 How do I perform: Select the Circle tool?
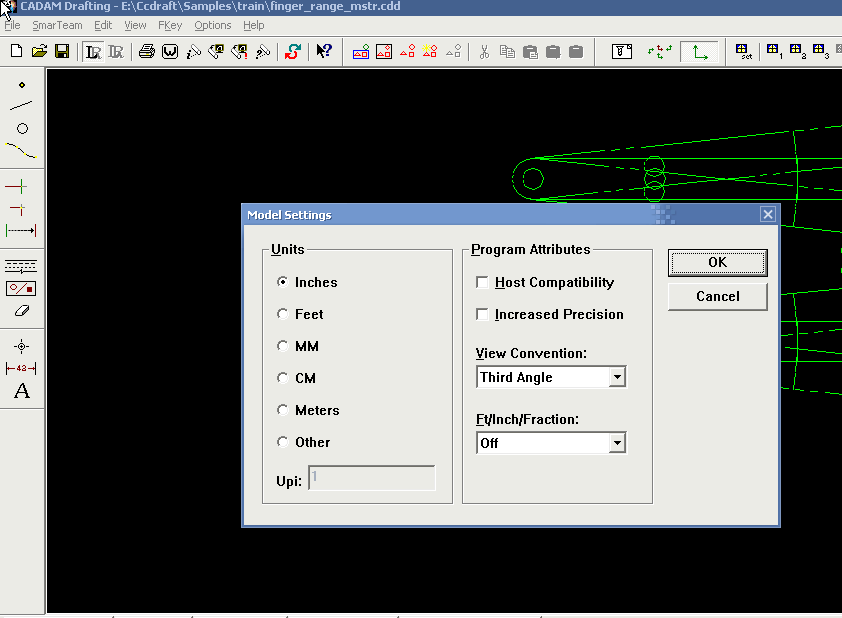pos(22,128)
